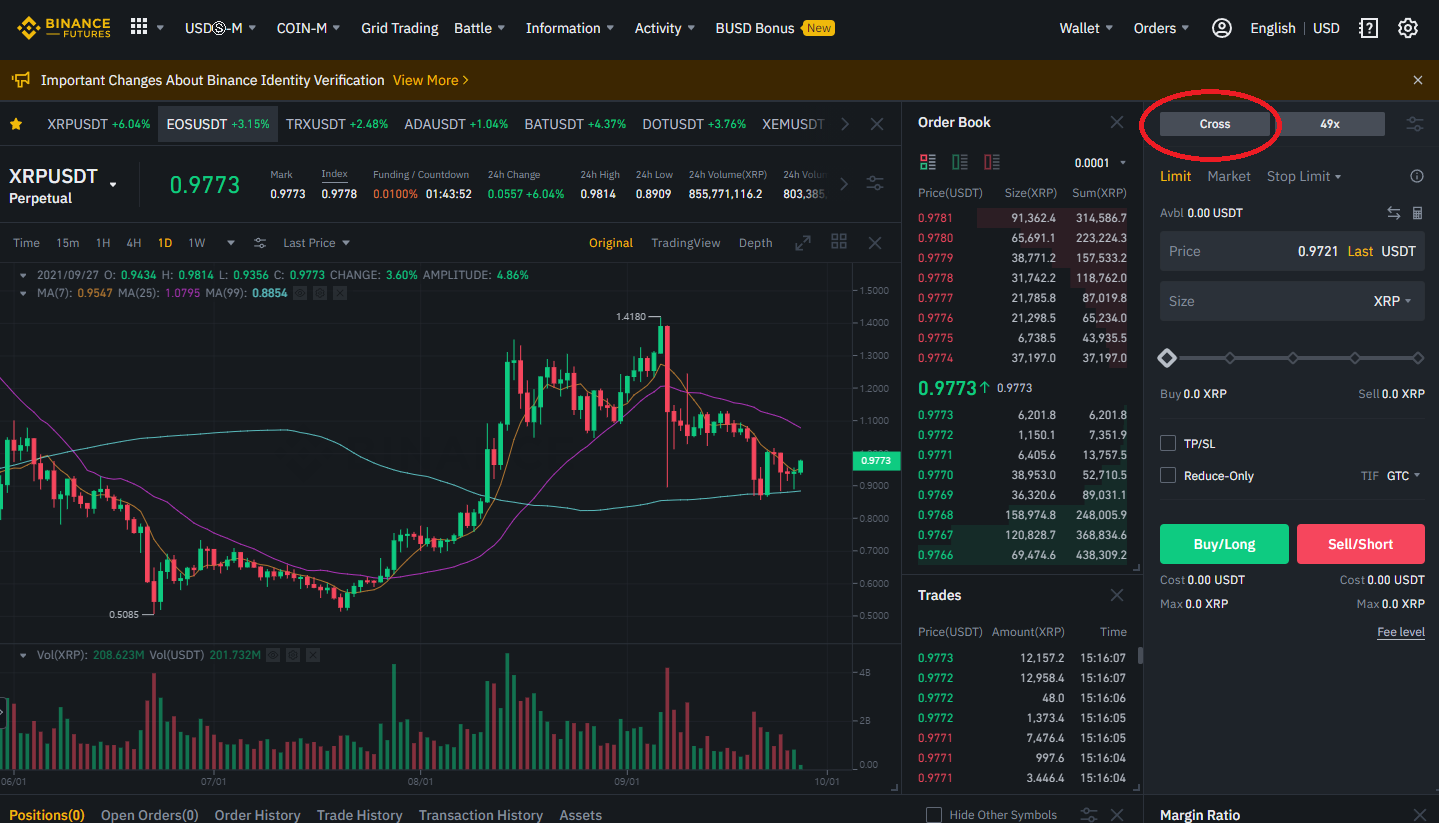The height and width of the screenshot is (823, 1439).
Task: Select the Cross margin mode button
Action: (x=1215, y=124)
